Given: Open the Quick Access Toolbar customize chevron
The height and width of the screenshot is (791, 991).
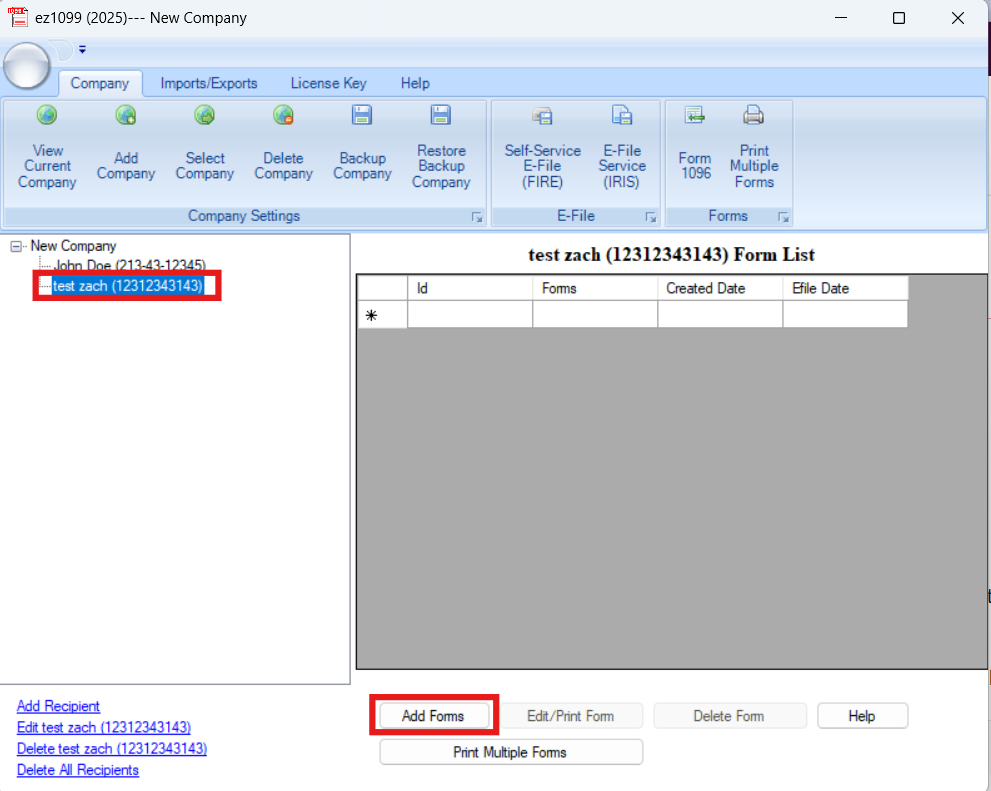Looking at the screenshot, I should pos(82,49).
